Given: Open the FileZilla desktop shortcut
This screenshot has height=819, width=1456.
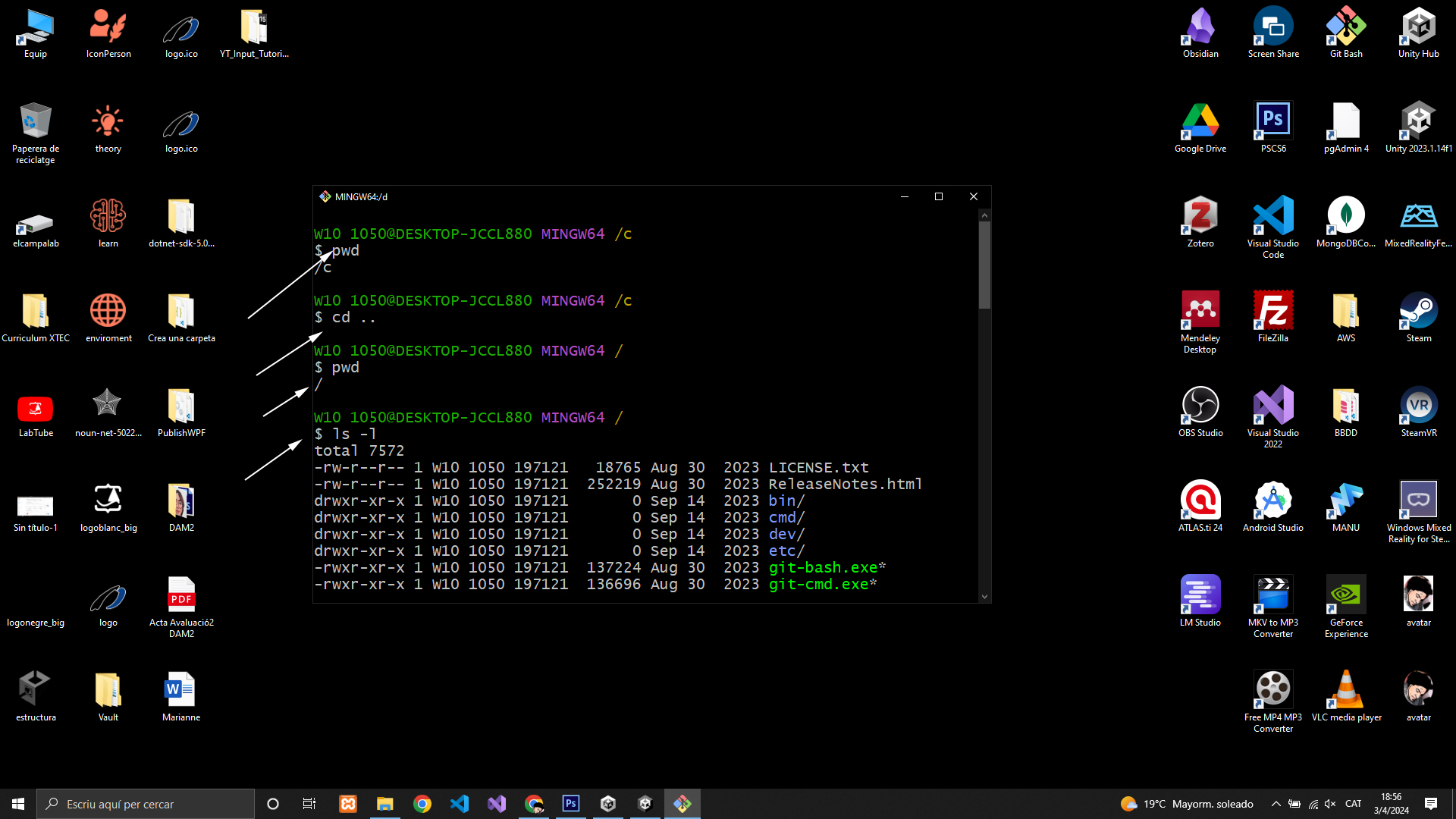Looking at the screenshot, I should [x=1273, y=311].
